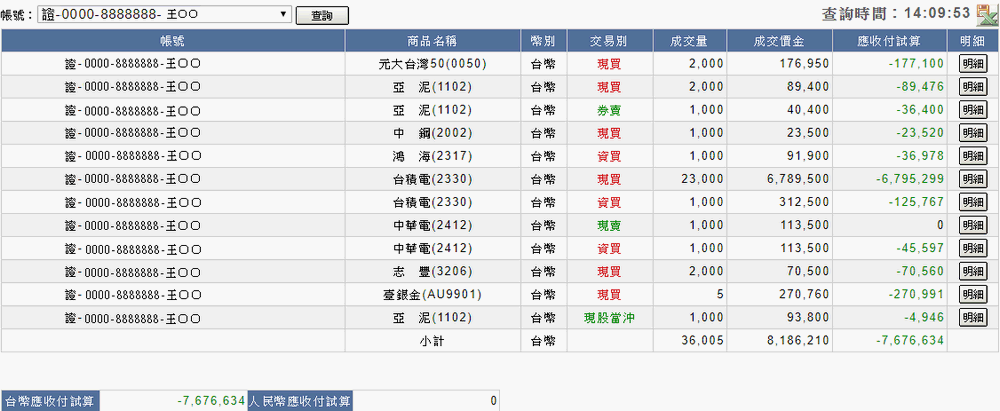View 明細 for 台積電(2330) 現買 row
1000x411 pixels.
[x=973, y=178]
